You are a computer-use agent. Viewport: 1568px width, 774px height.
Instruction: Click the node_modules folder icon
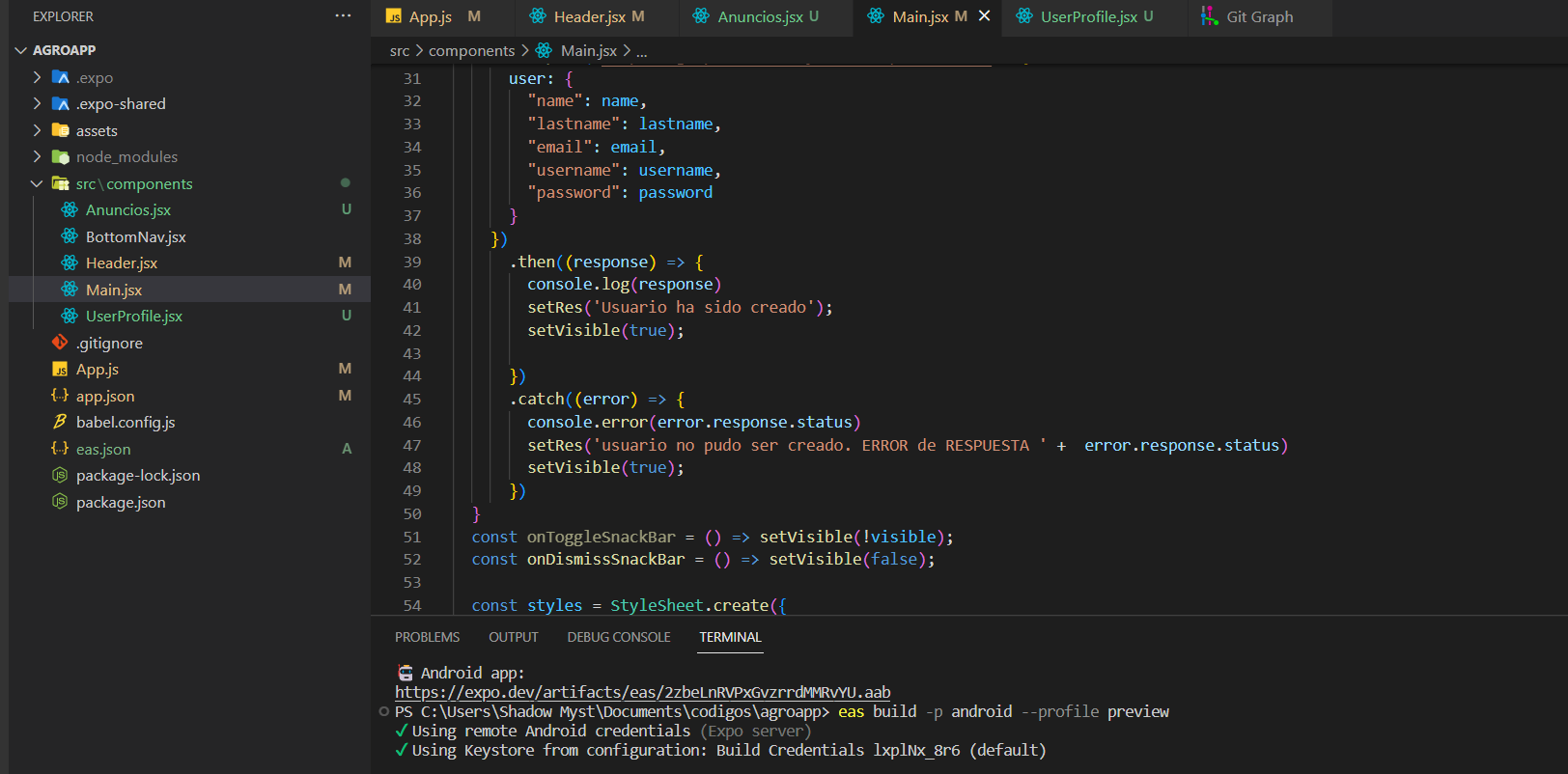(61, 156)
